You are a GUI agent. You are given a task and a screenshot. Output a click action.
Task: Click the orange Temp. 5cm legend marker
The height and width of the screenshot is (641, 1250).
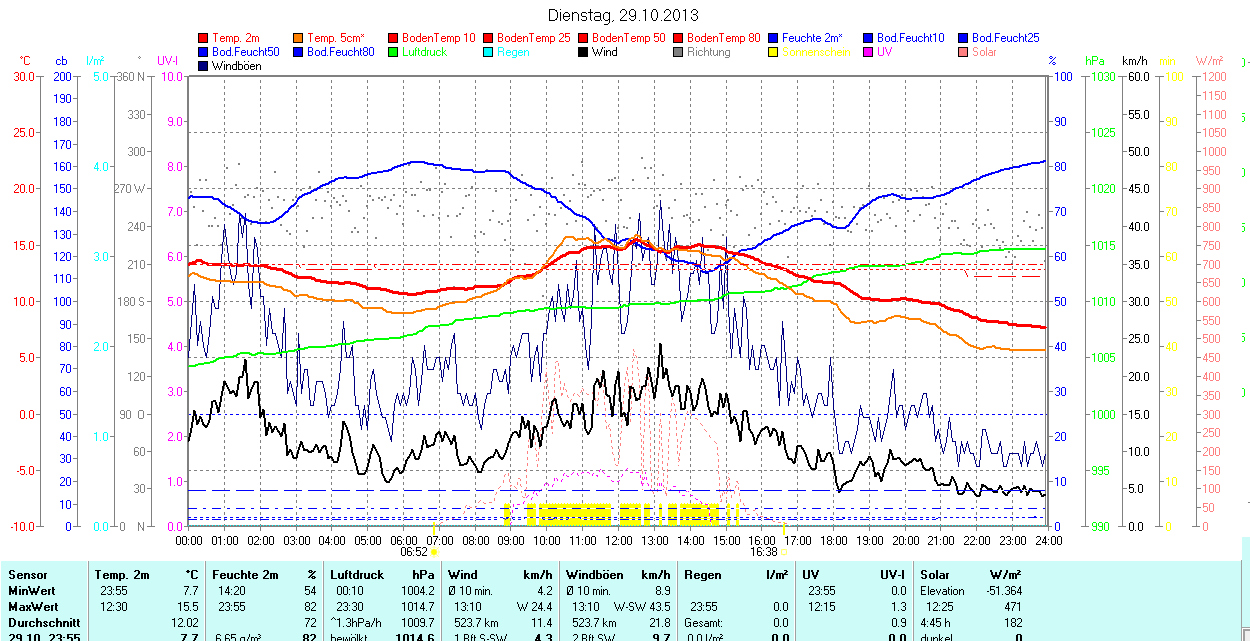pos(299,38)
